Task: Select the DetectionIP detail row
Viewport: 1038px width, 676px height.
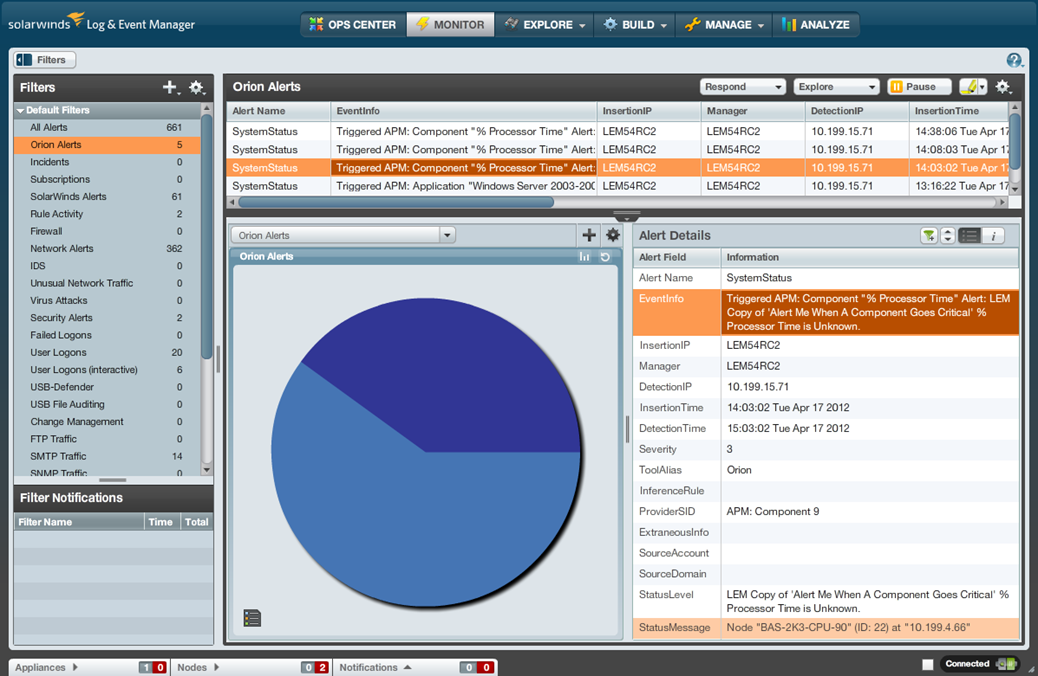Action: click(826, 387)
